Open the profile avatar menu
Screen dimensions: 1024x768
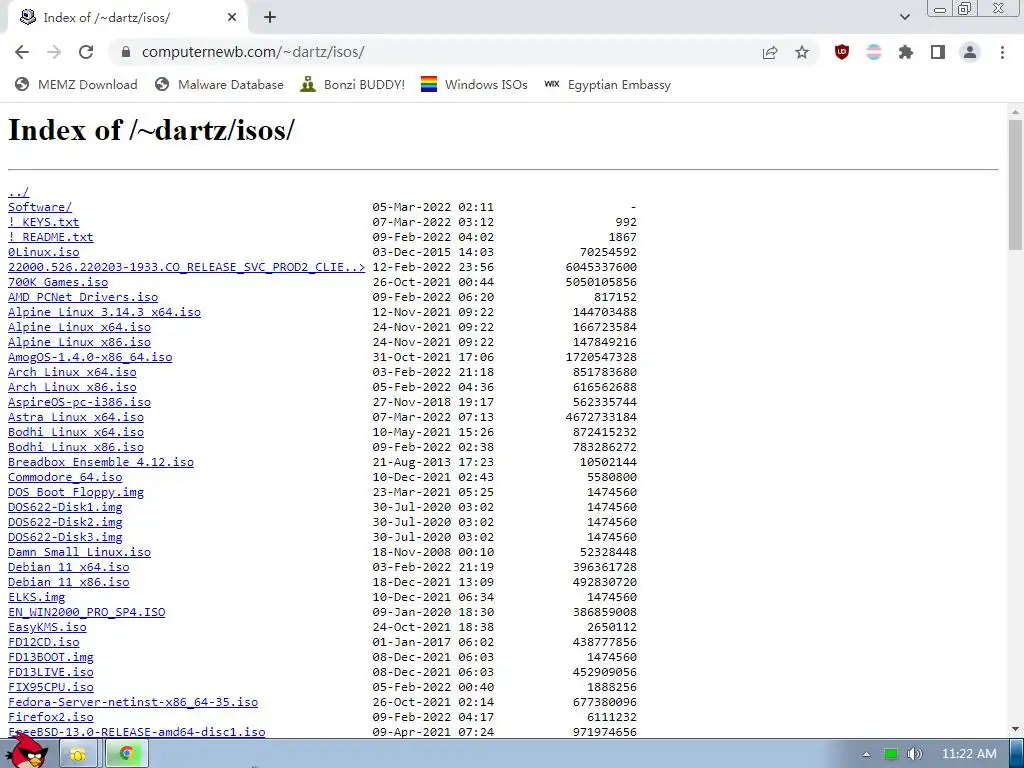(x=970, y=52)
